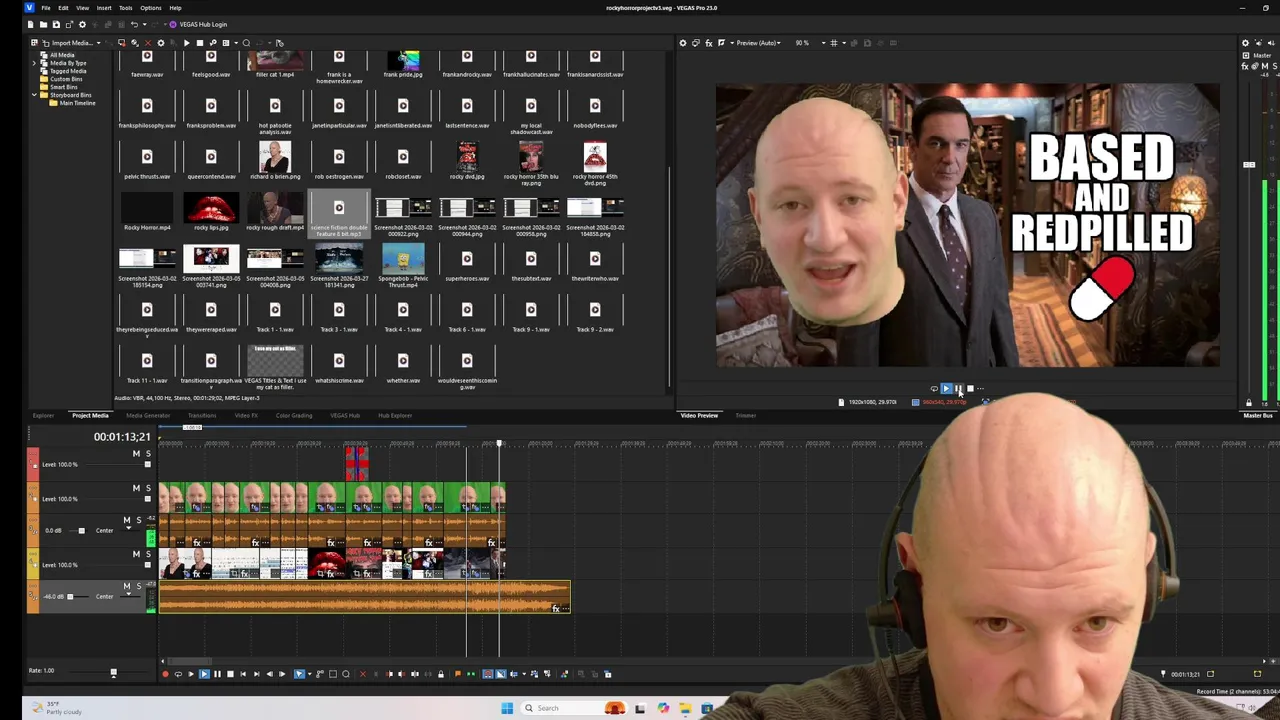Remove selected media with red X icon
The height and width of the screenshot is (720, 1280).
coord(148,43)
